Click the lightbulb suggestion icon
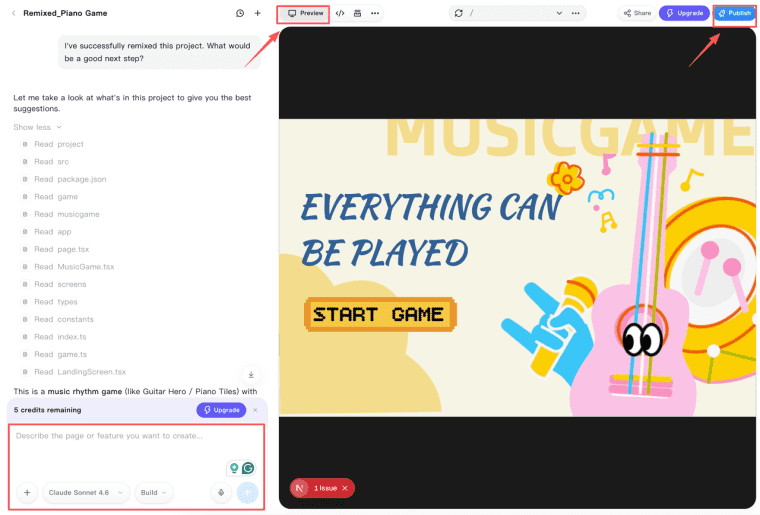Screen dimensions: 760x515 click(x=234, y=468)
